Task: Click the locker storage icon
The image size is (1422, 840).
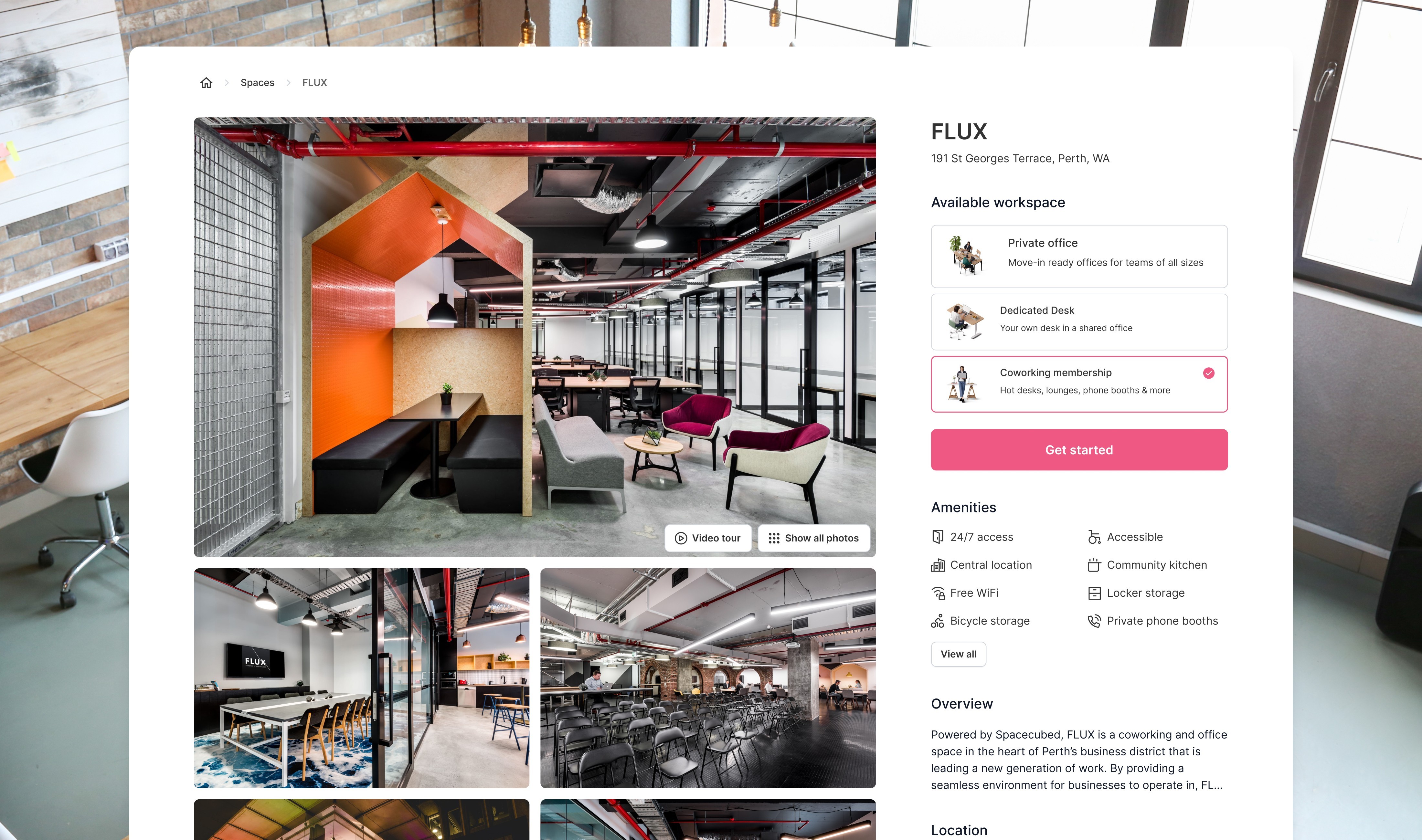Action: [1094, 592]
